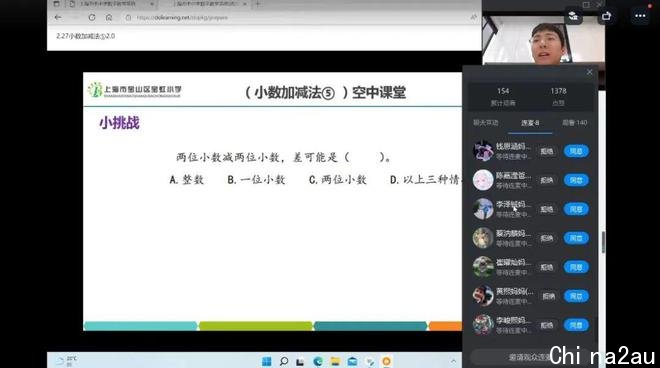Approve the first listed user's request
Screen dimensions: 660x368
(x=576, y=151)
